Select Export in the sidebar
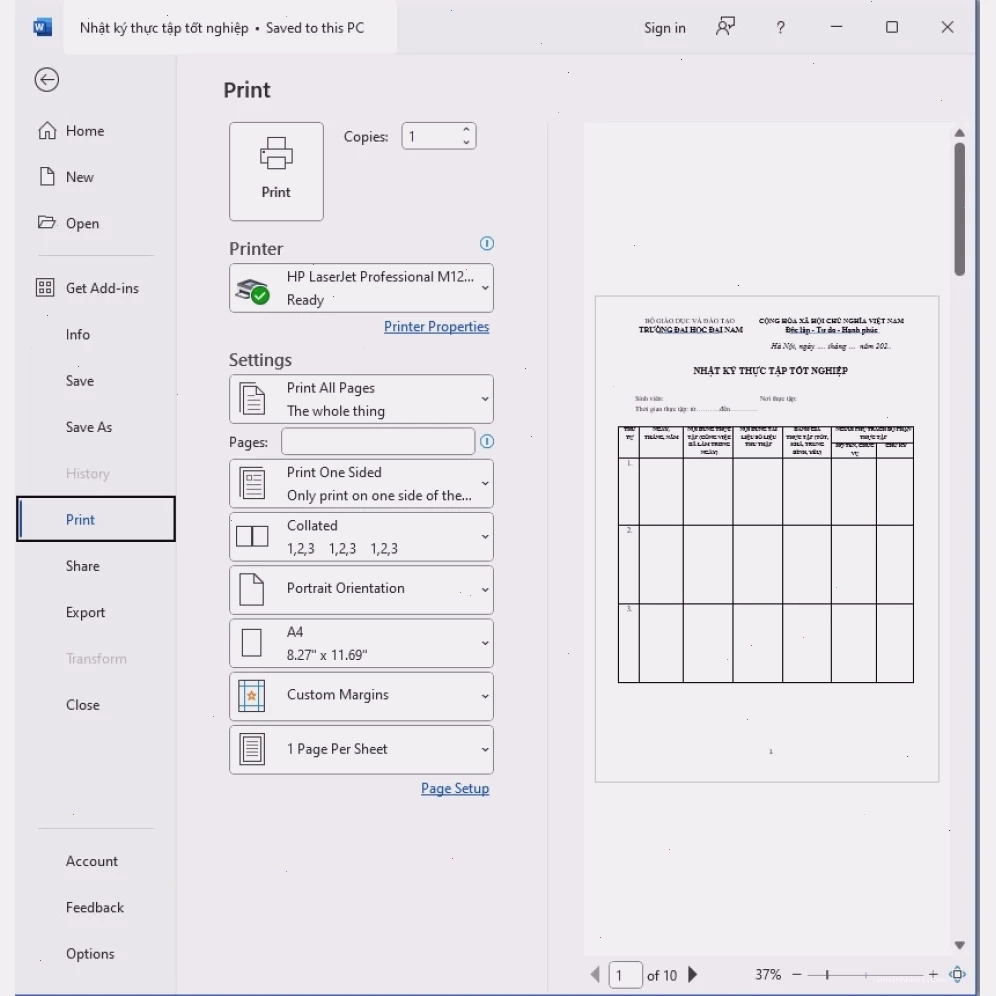Viewport: 996px width, 996px height. click(95, 612)
